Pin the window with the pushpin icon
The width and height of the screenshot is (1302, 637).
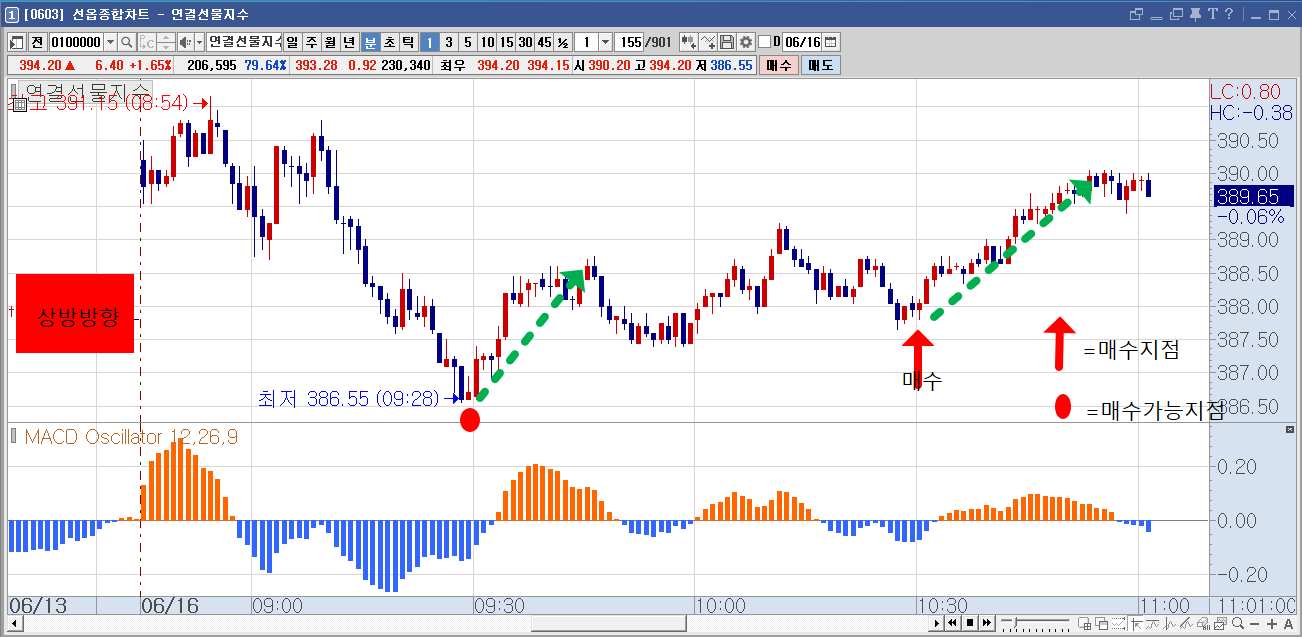[x=1194, y=14]
